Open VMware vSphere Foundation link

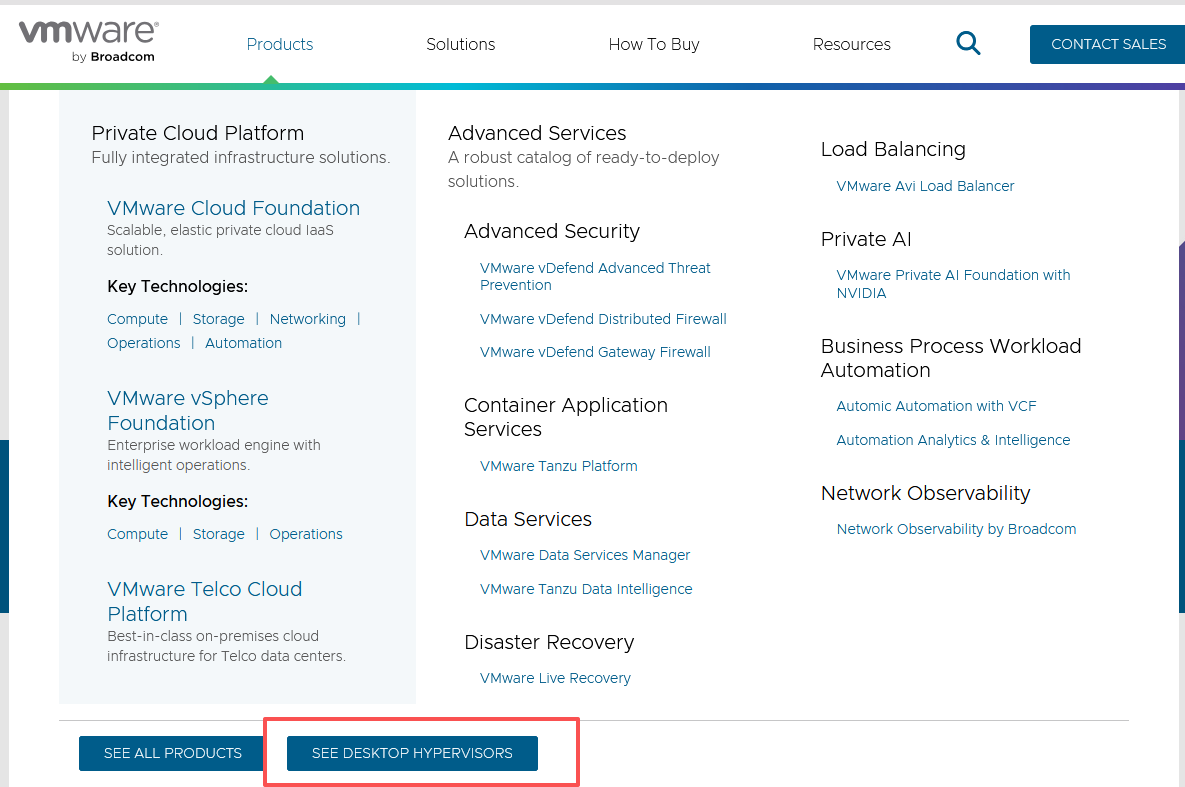click(187, 411)
